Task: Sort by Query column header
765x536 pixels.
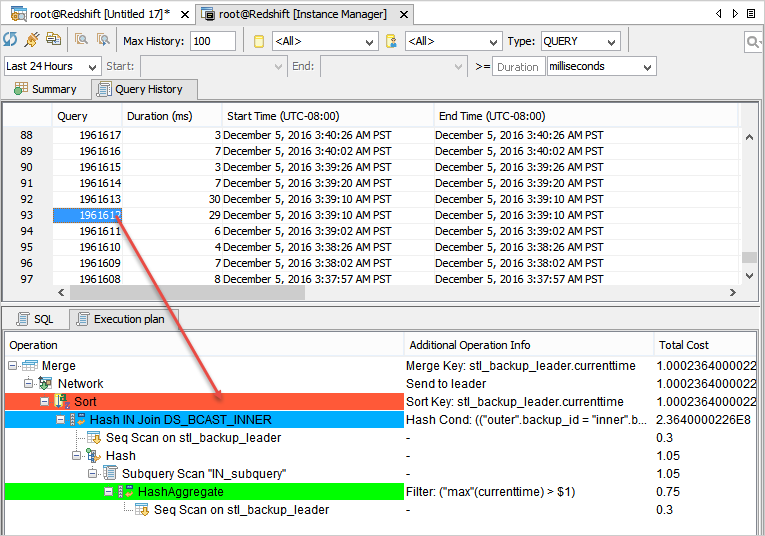Action: pos(87,116)
